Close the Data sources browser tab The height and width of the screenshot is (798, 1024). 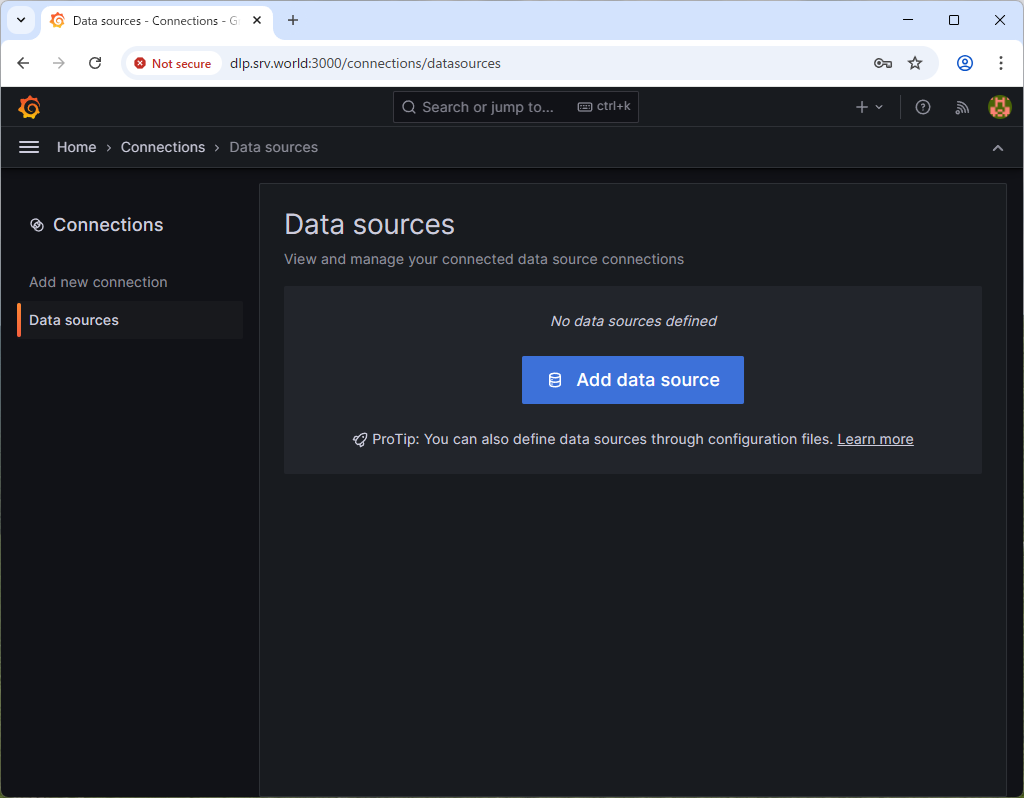[x=257, y=20]
